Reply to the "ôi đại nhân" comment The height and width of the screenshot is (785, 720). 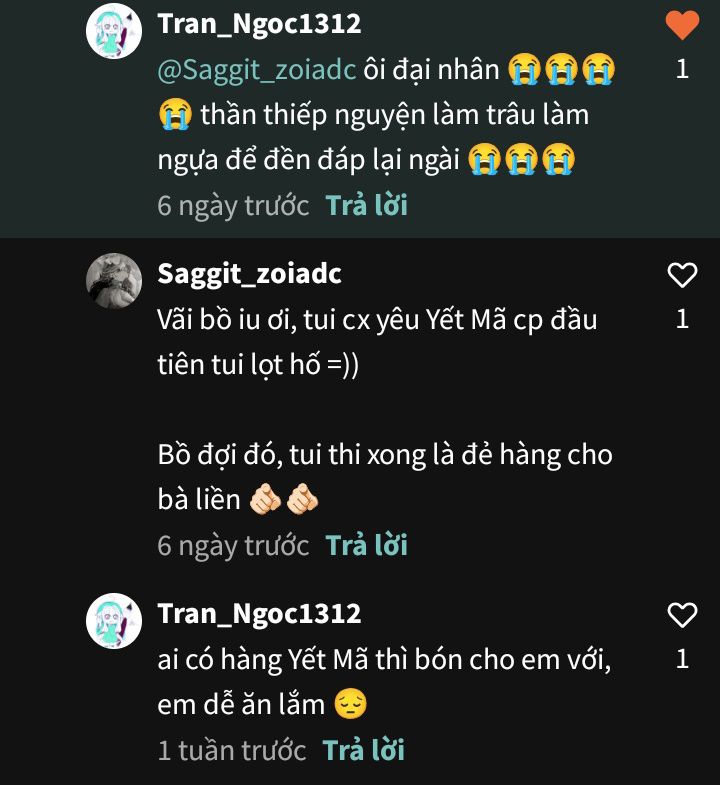tap(367, 205)
